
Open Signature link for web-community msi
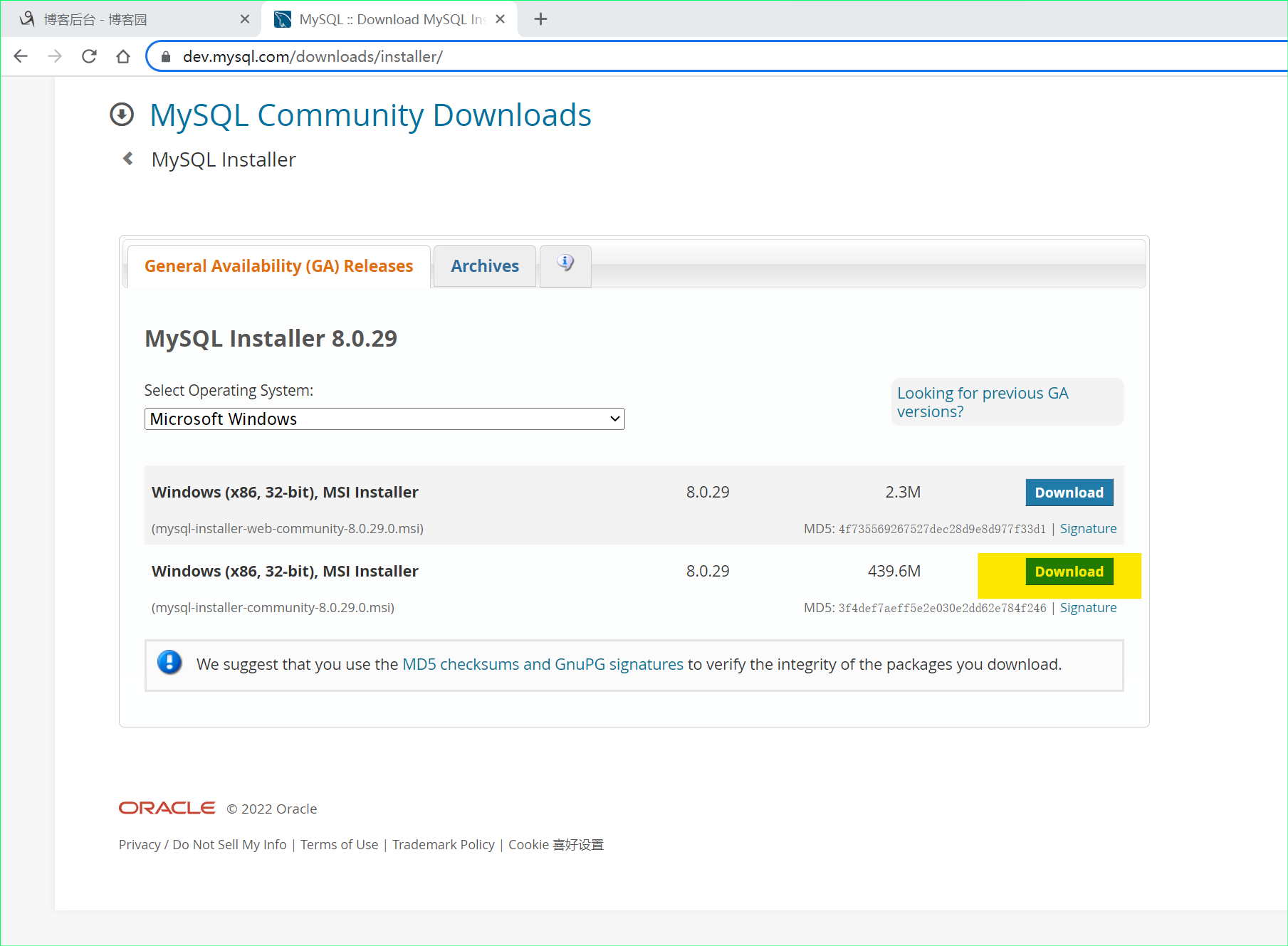1088,529
